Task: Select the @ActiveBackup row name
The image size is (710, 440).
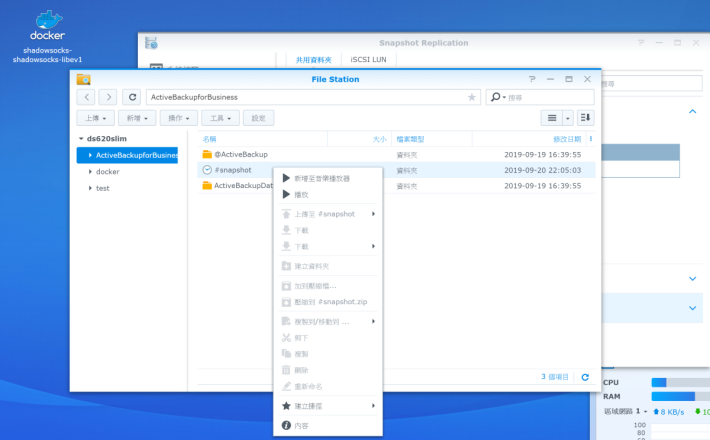Action: tap(241, 154)
